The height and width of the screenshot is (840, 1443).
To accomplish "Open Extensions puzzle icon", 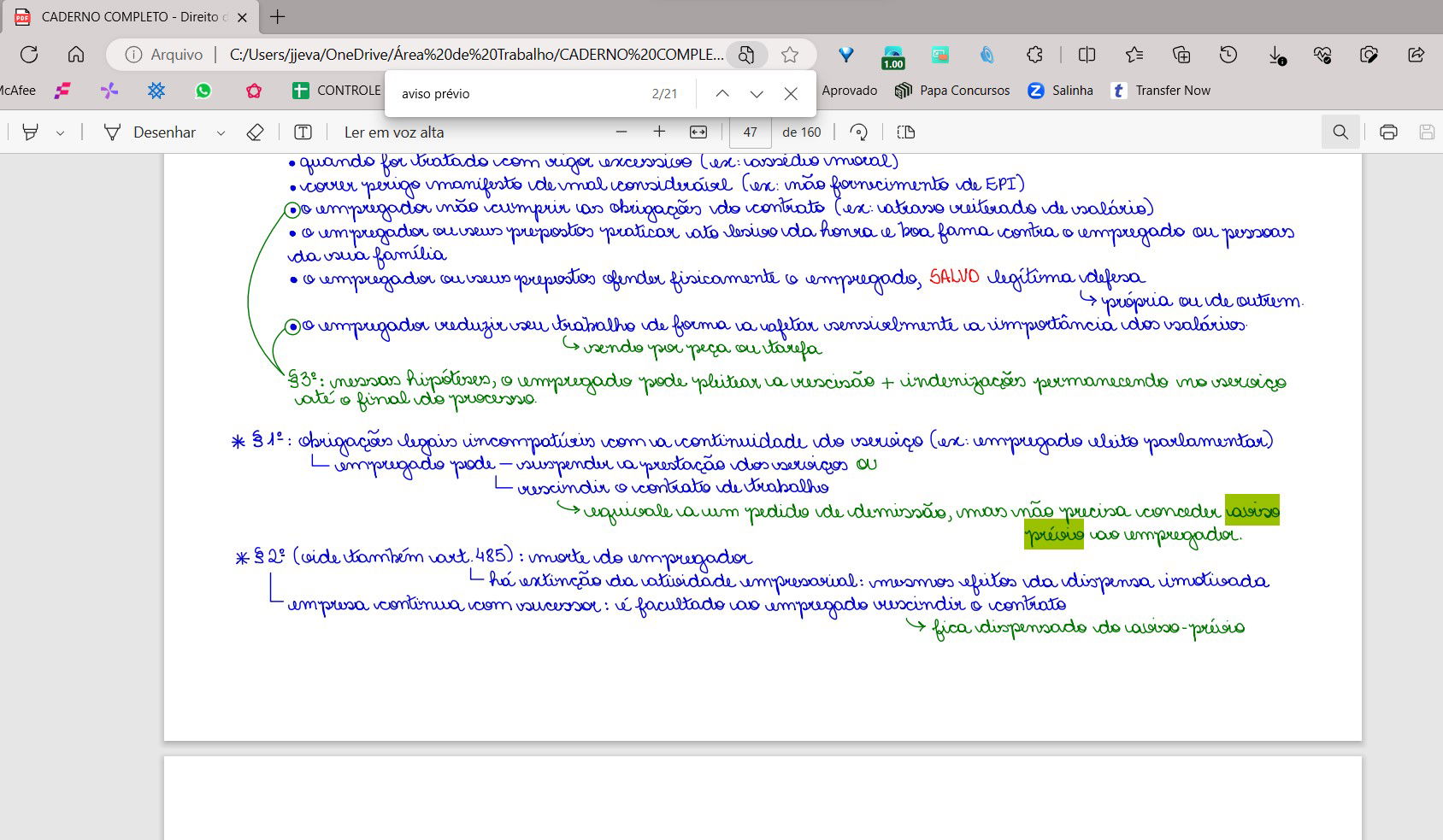I will tap(1034, 56).
